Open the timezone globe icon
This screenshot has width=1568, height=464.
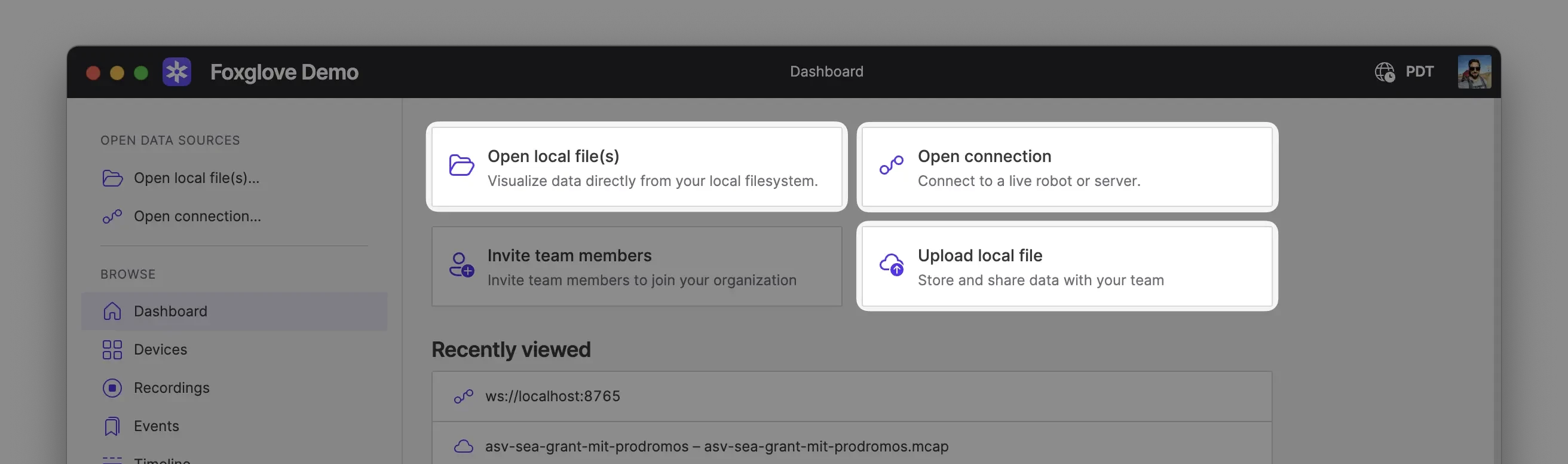click(x=1385, y=72)
